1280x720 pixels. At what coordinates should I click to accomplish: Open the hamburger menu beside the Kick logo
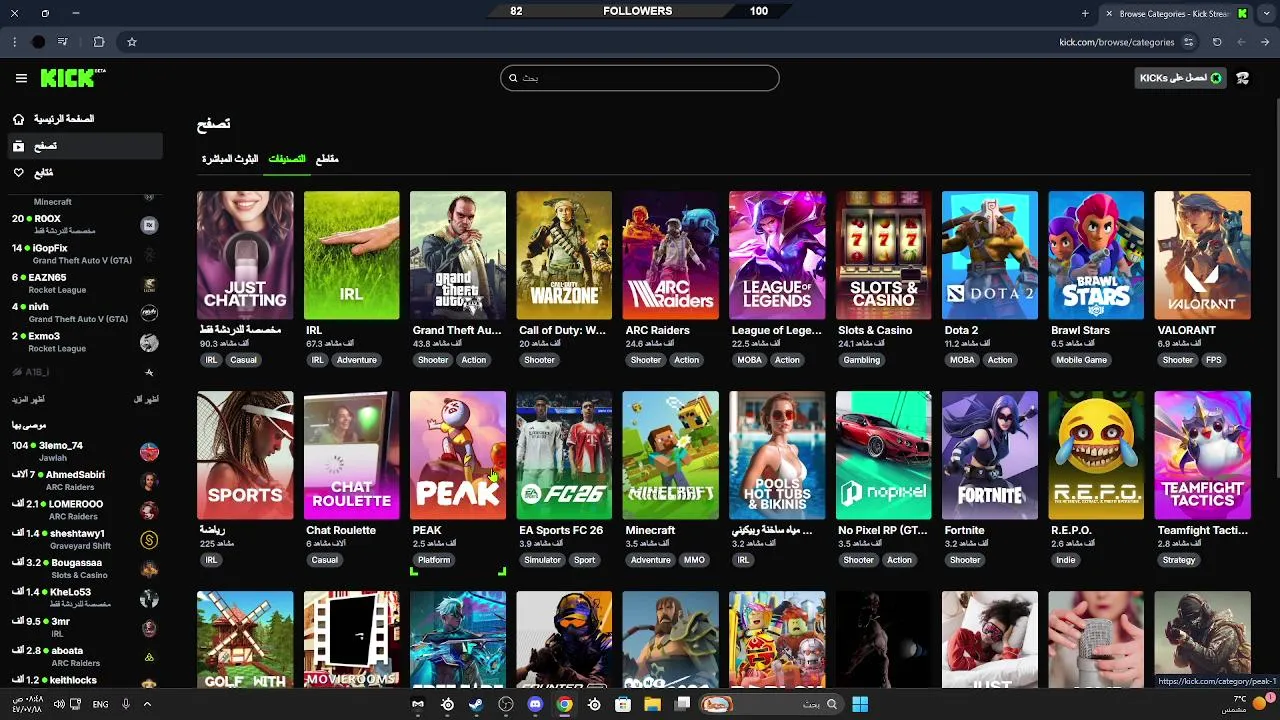click(x=21, y=78)
